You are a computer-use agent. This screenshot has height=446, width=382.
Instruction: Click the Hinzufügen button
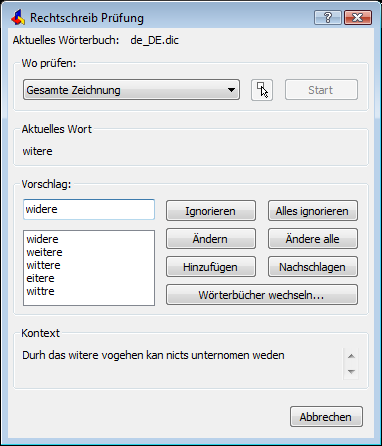tap(211, 267)
